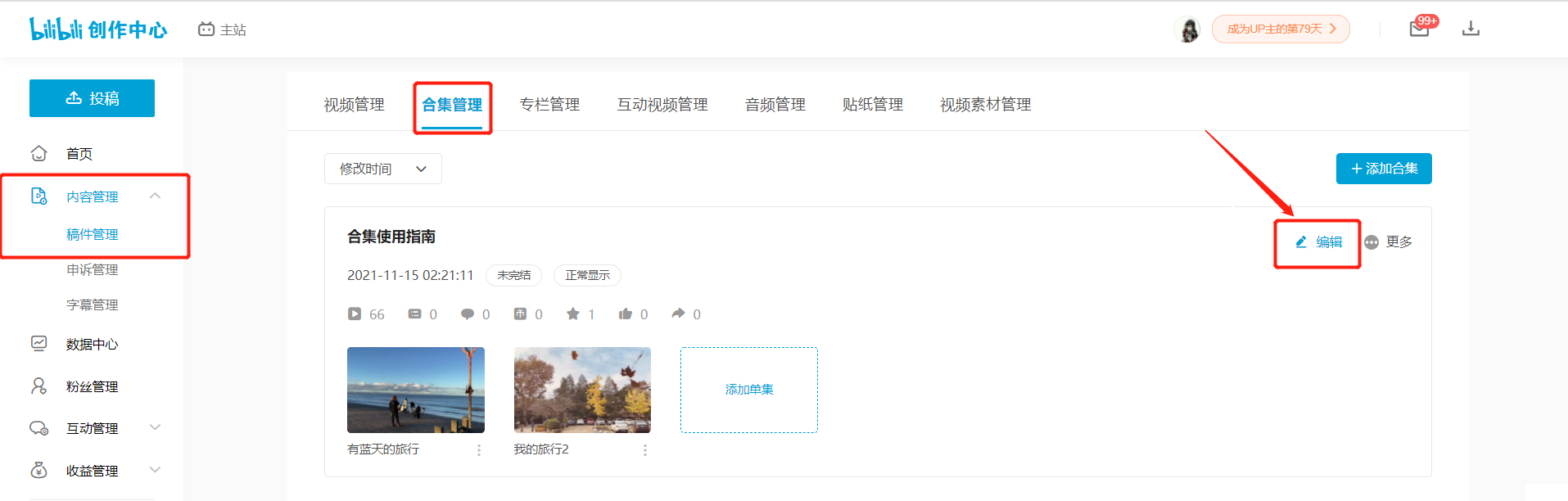Click the comments bubble icon
This screenshot has height=501, width=1568.
pos(468,314)
